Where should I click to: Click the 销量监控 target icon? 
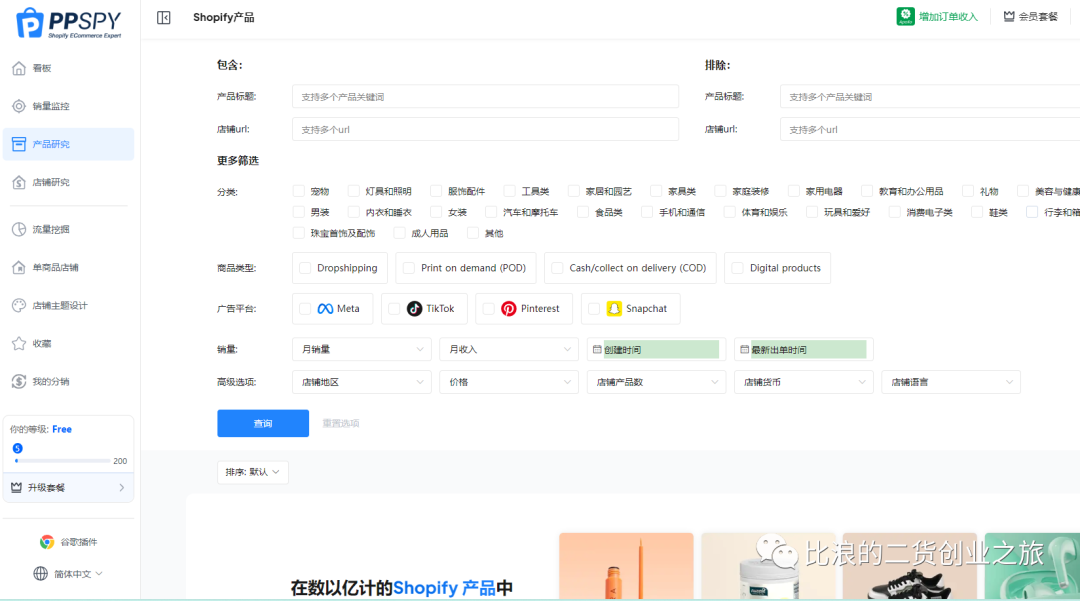19,106
